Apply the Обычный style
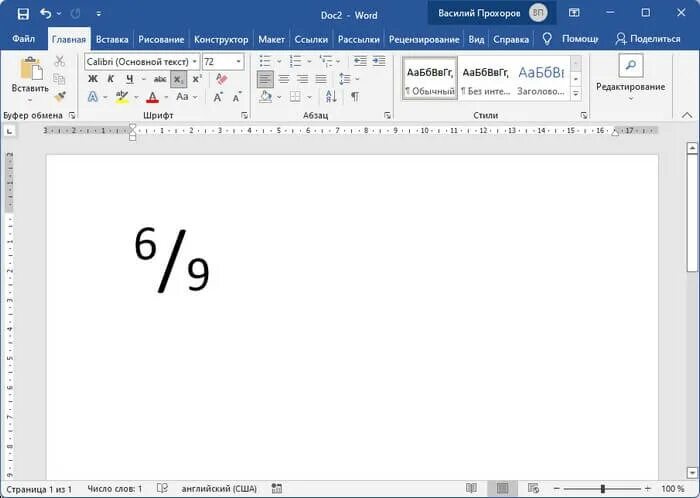 pos(429,79)
